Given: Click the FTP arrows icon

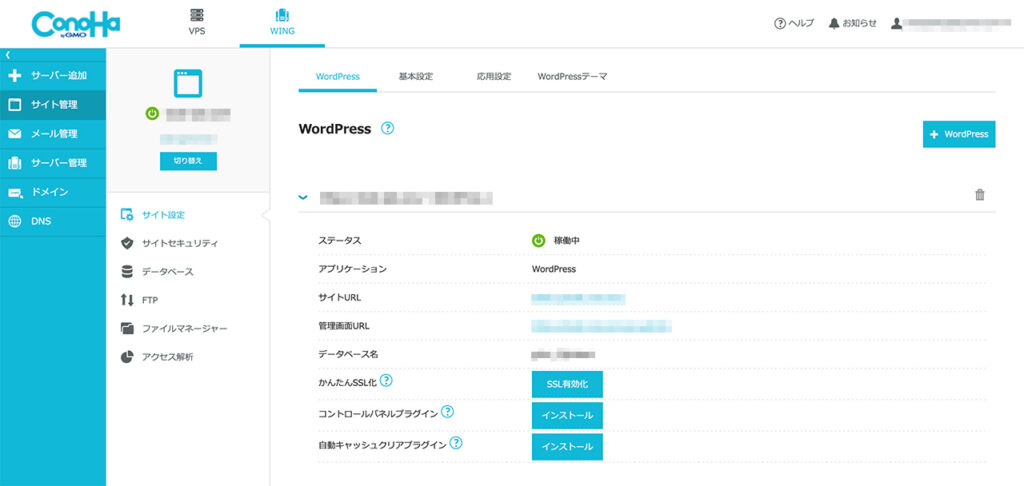Looking at the screenshot, I should 127,300.
